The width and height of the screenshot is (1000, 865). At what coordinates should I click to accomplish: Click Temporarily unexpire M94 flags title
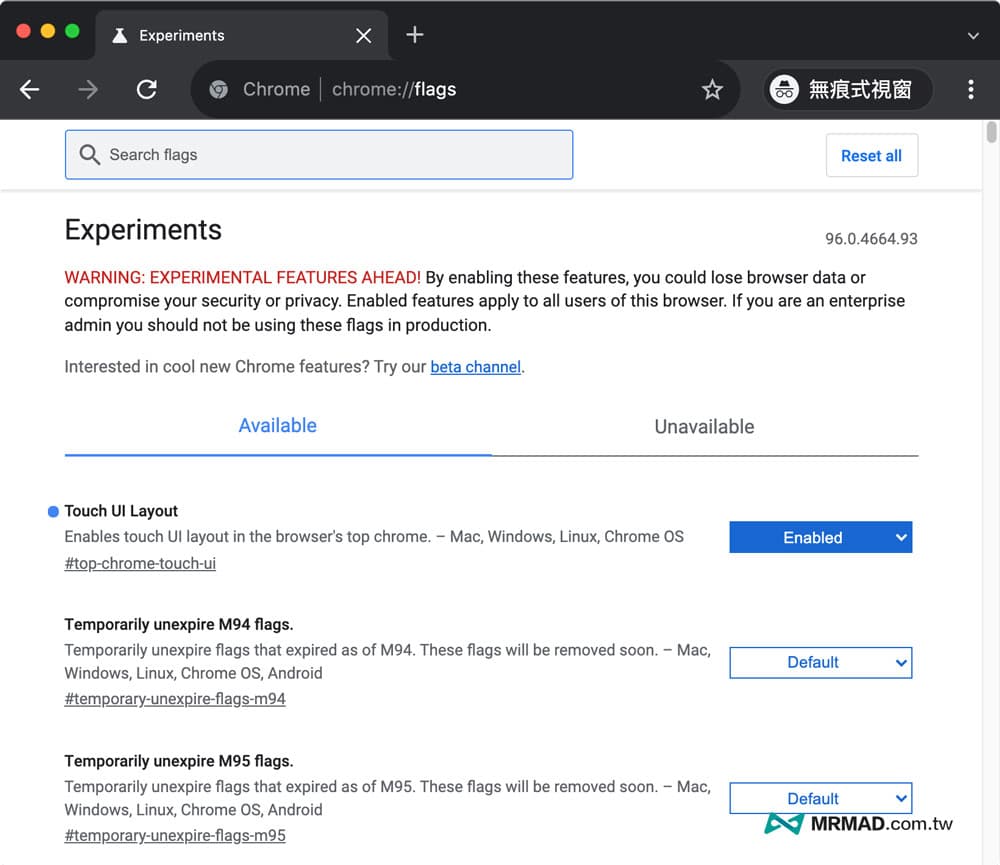click(179, 624)
